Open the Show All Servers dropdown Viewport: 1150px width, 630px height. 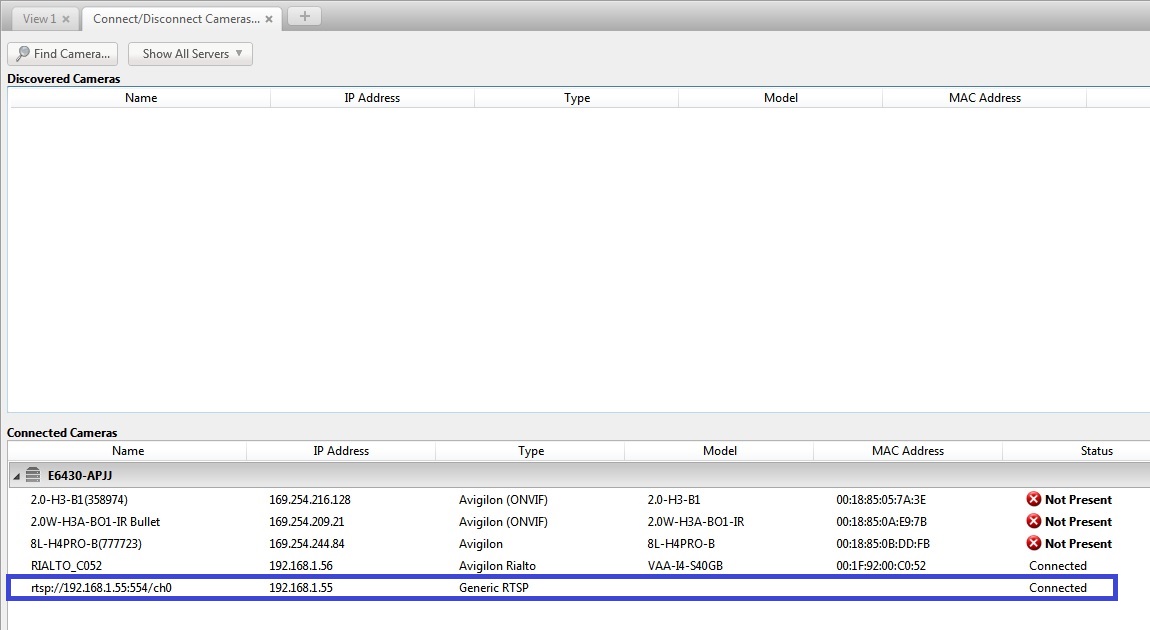coord(191,54)
